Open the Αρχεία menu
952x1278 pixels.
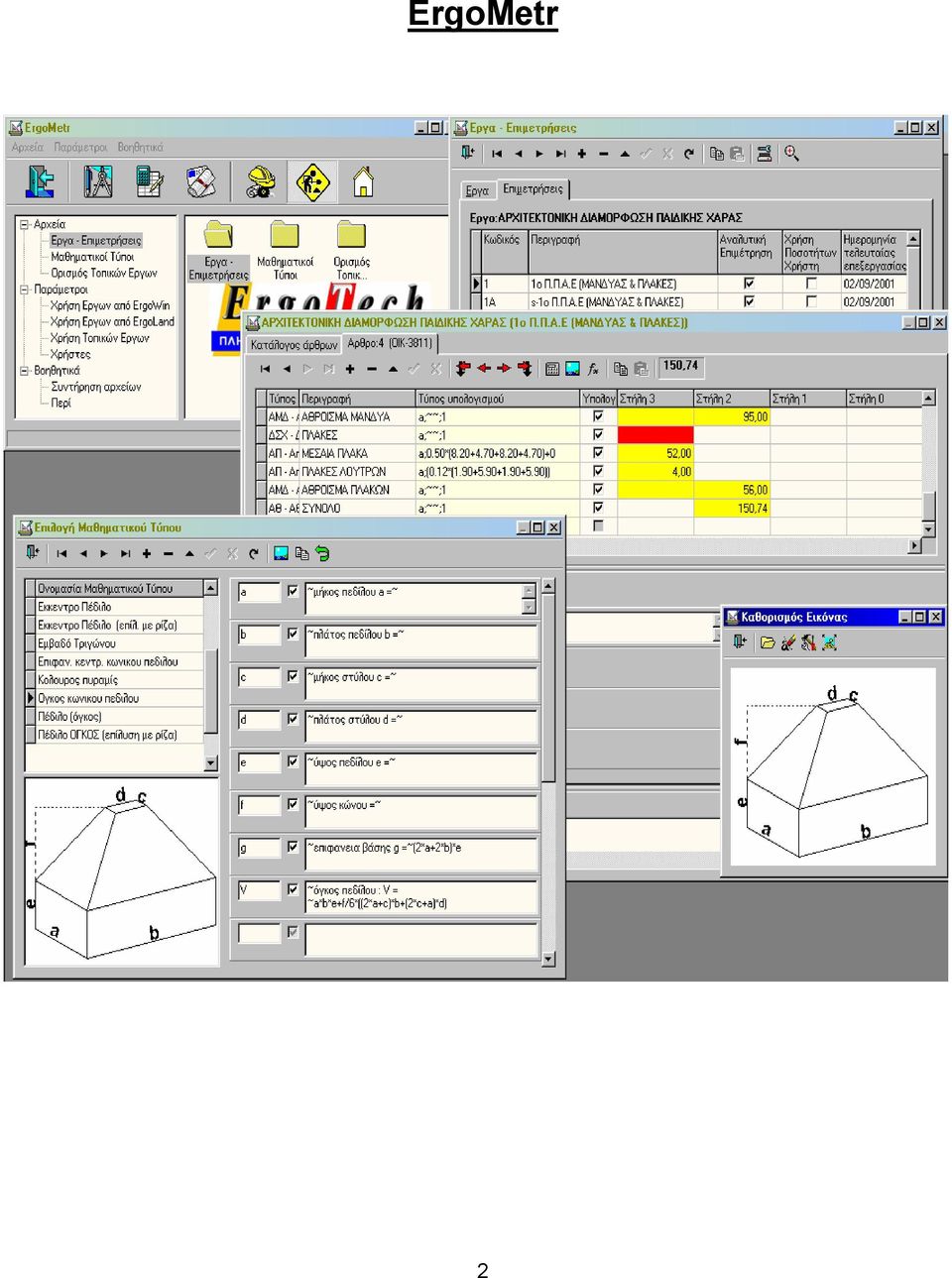(28, 147)
